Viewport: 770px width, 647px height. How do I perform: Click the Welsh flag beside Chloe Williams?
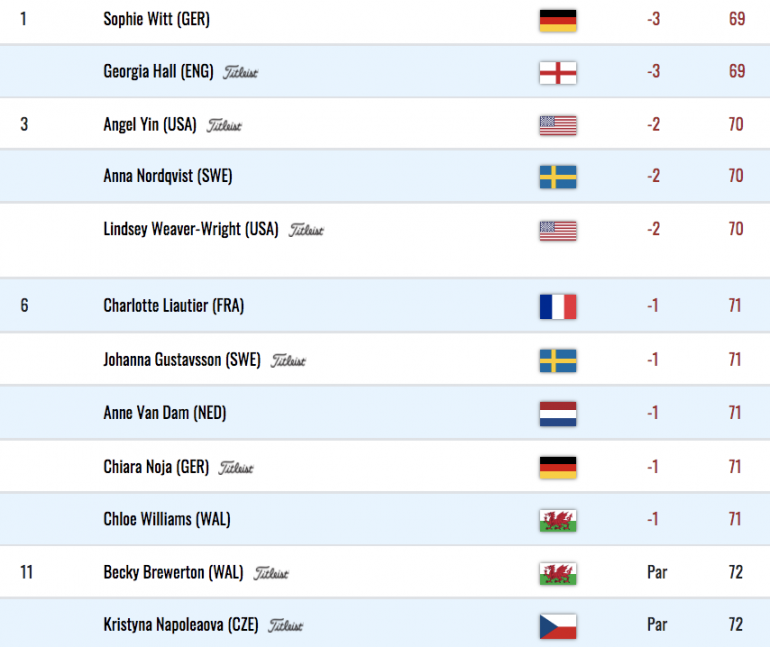557,520
